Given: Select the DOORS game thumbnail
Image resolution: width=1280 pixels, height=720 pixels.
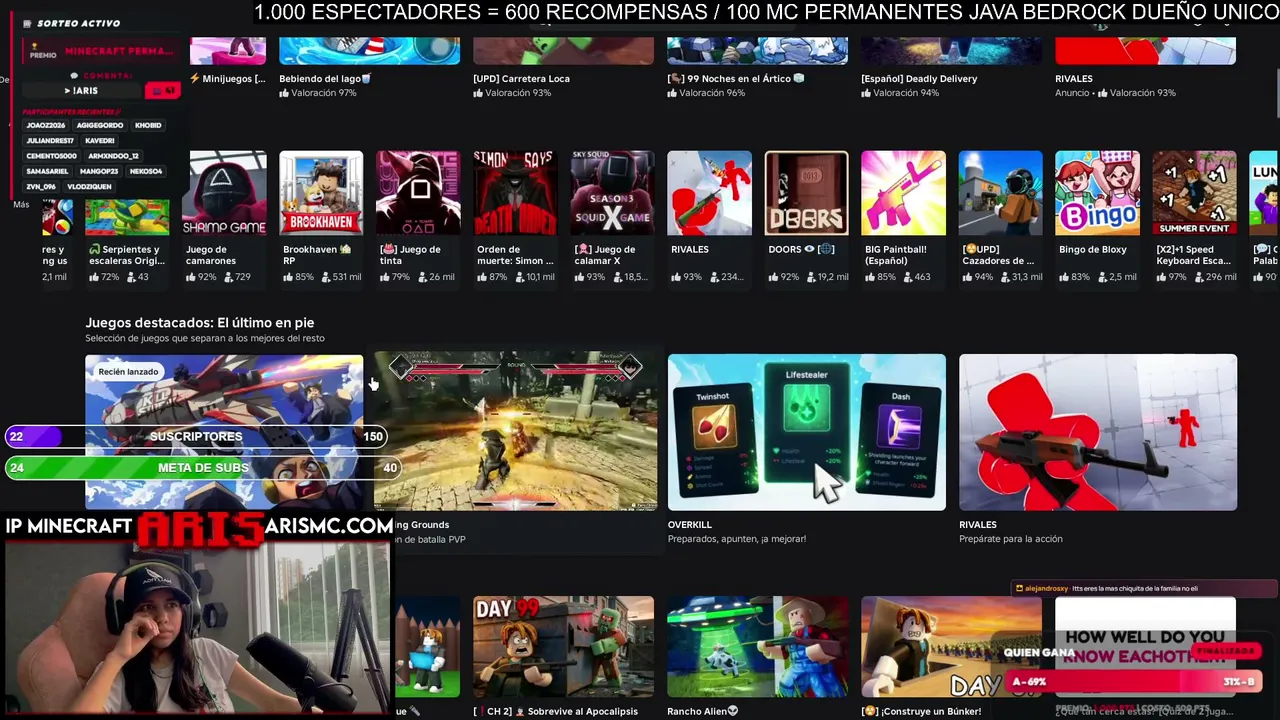Looking at the screenshot, I should [x=806, y=193].
